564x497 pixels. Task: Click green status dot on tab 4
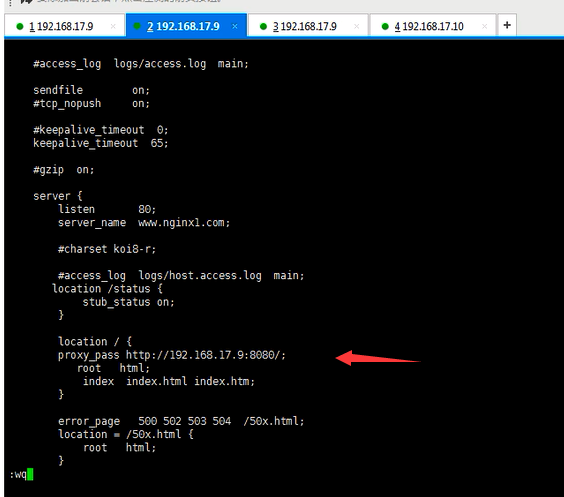[385, 26]
